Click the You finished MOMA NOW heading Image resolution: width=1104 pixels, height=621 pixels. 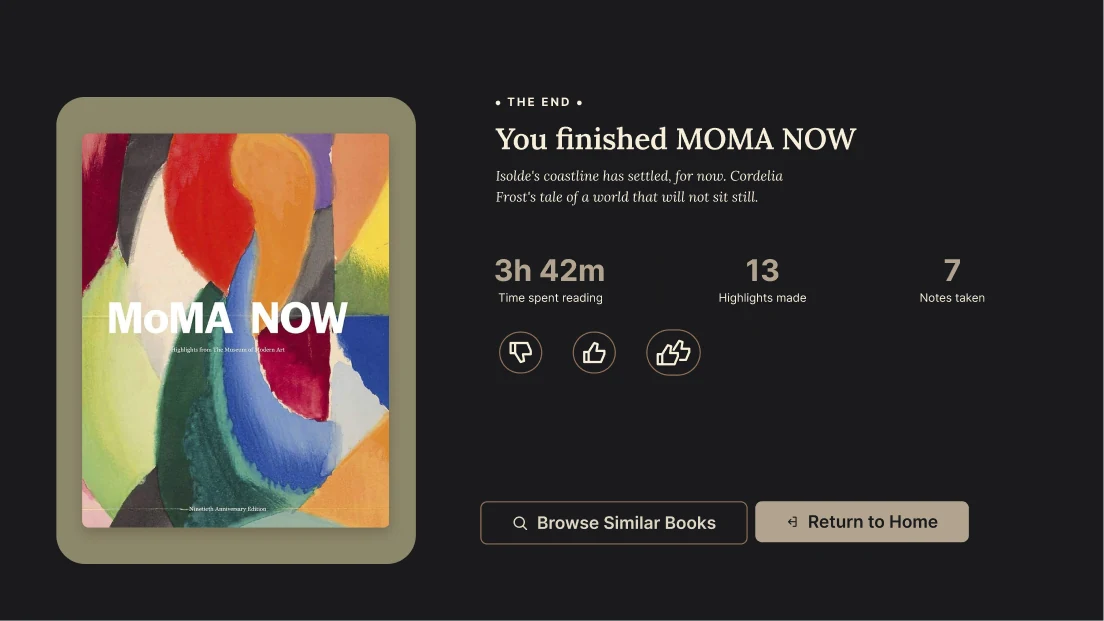point(675,139)
